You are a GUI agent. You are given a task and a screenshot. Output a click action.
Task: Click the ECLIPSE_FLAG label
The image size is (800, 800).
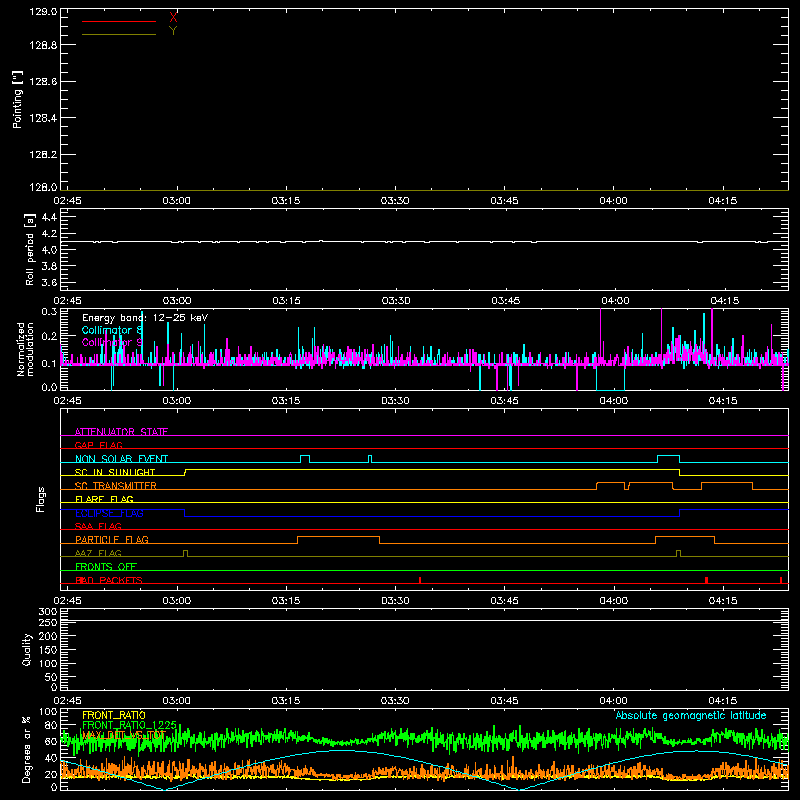(x=109, y=513)
